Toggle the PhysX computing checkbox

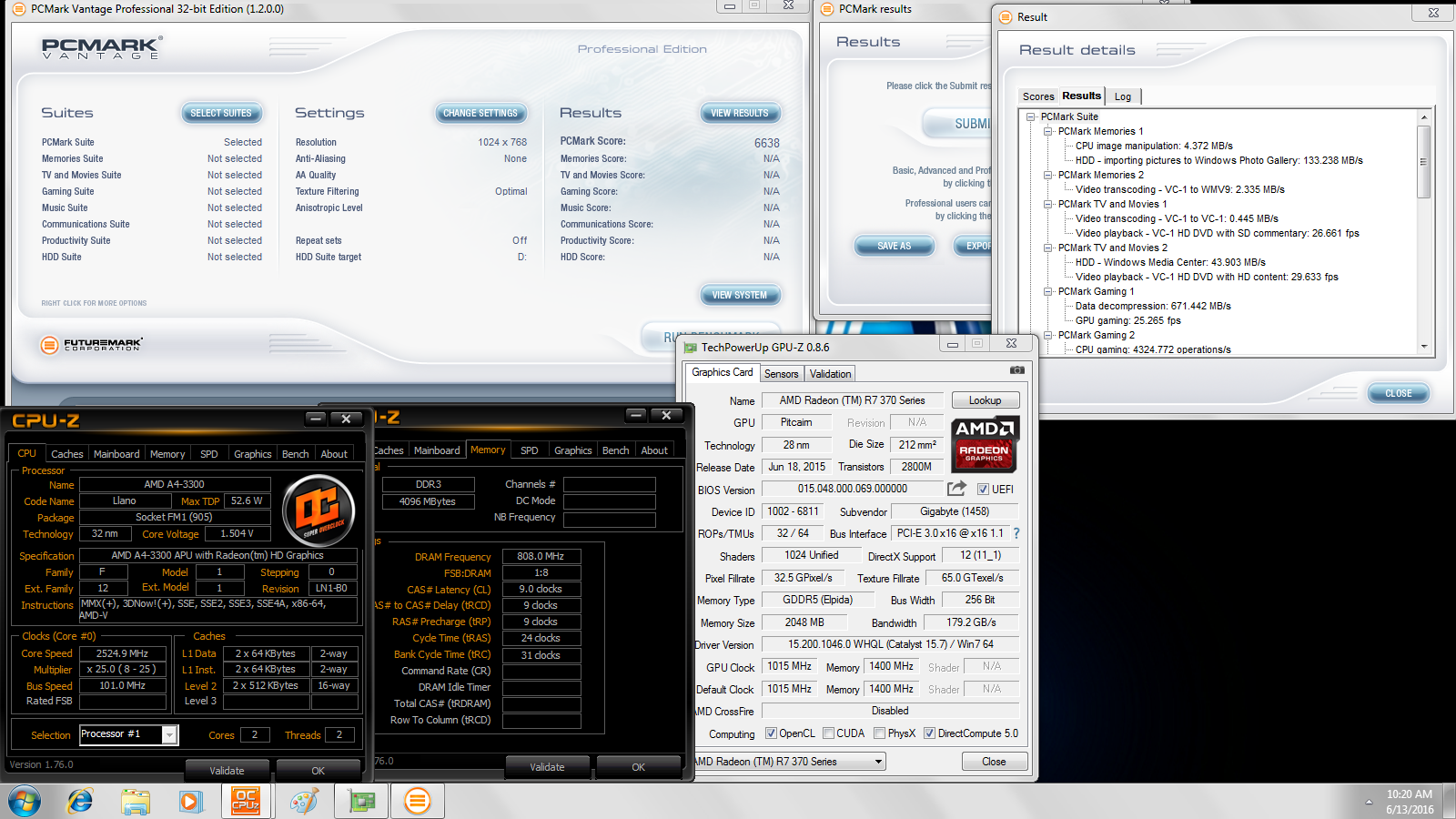click(879, 733)
